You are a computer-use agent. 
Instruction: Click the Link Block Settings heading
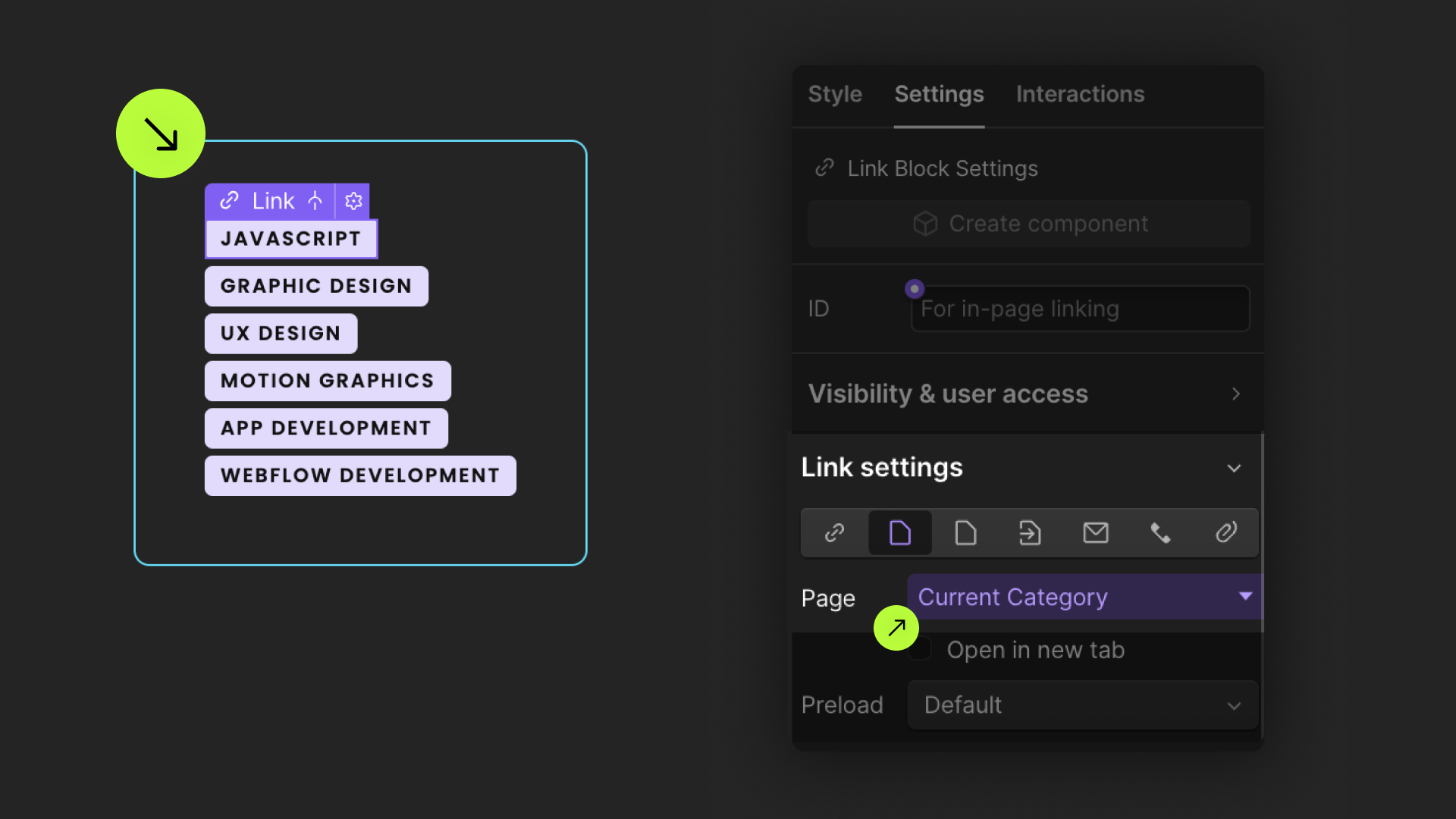(943, 168)
